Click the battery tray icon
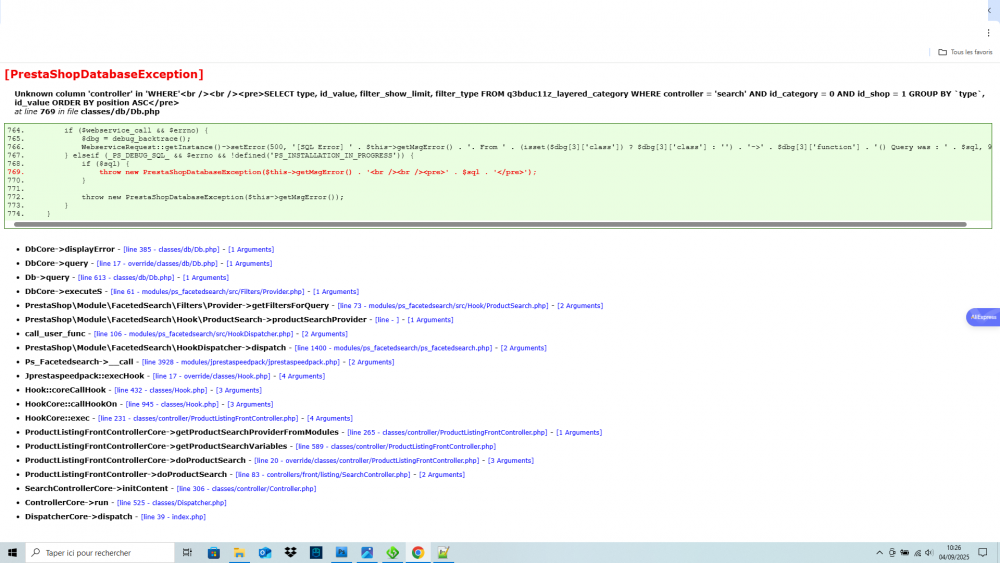Viewport: 1000px width, 563px height. [904, 553]
